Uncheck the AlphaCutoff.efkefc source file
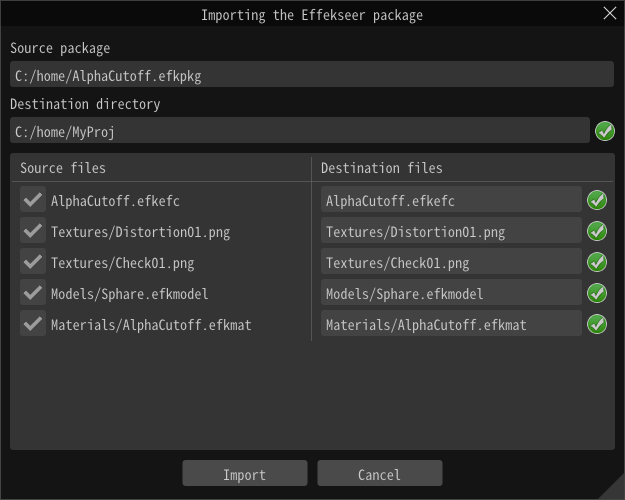This screenshot has width=625, height=500. point(33,200)
